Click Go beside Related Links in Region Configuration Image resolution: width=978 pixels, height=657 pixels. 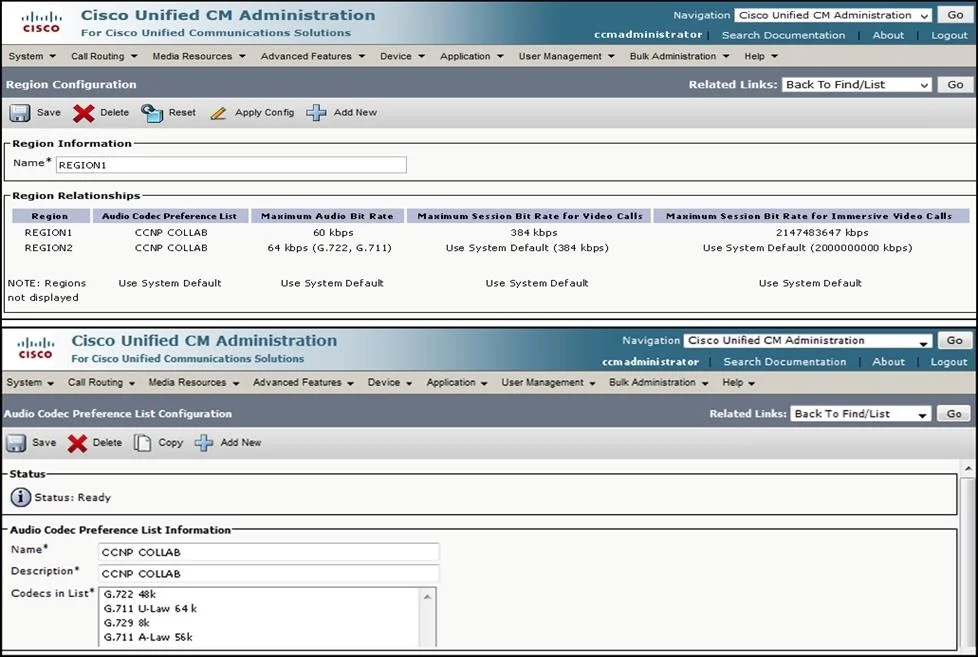click(955, 85)
